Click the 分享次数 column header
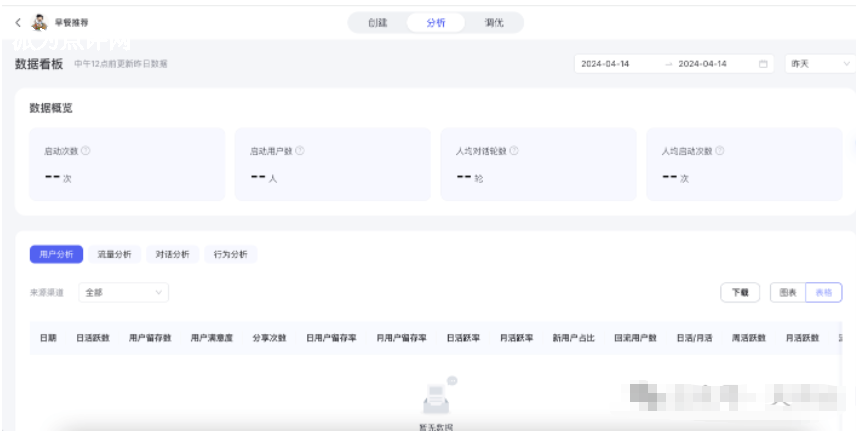 point(269,338)
